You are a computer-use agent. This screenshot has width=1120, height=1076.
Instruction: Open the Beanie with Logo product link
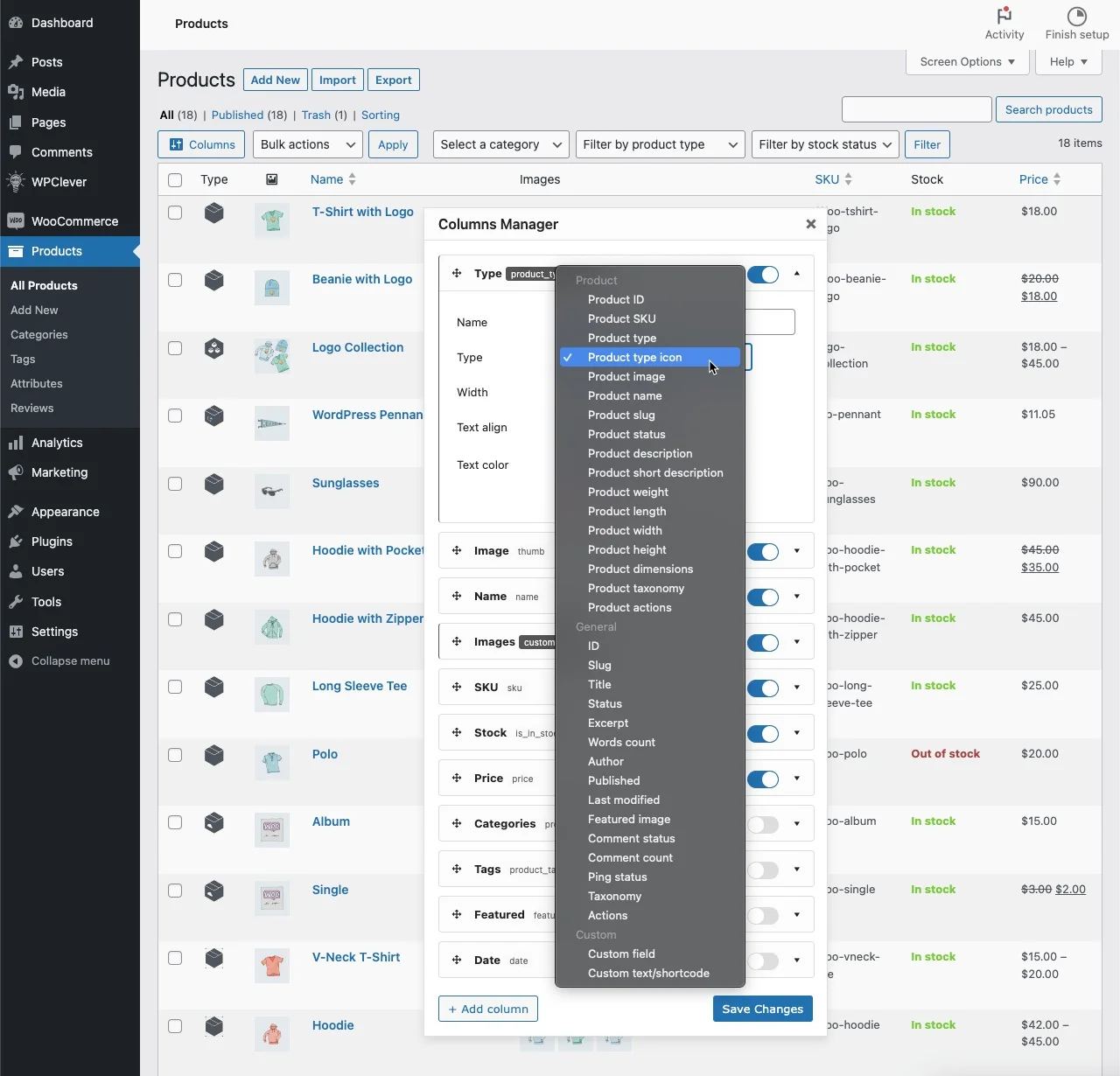point(362,279)
